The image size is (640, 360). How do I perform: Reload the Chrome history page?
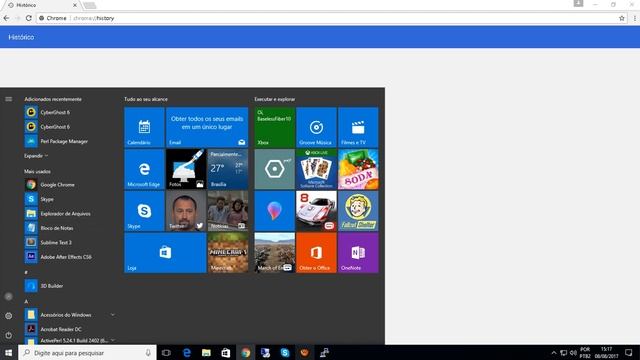(29, 18)
